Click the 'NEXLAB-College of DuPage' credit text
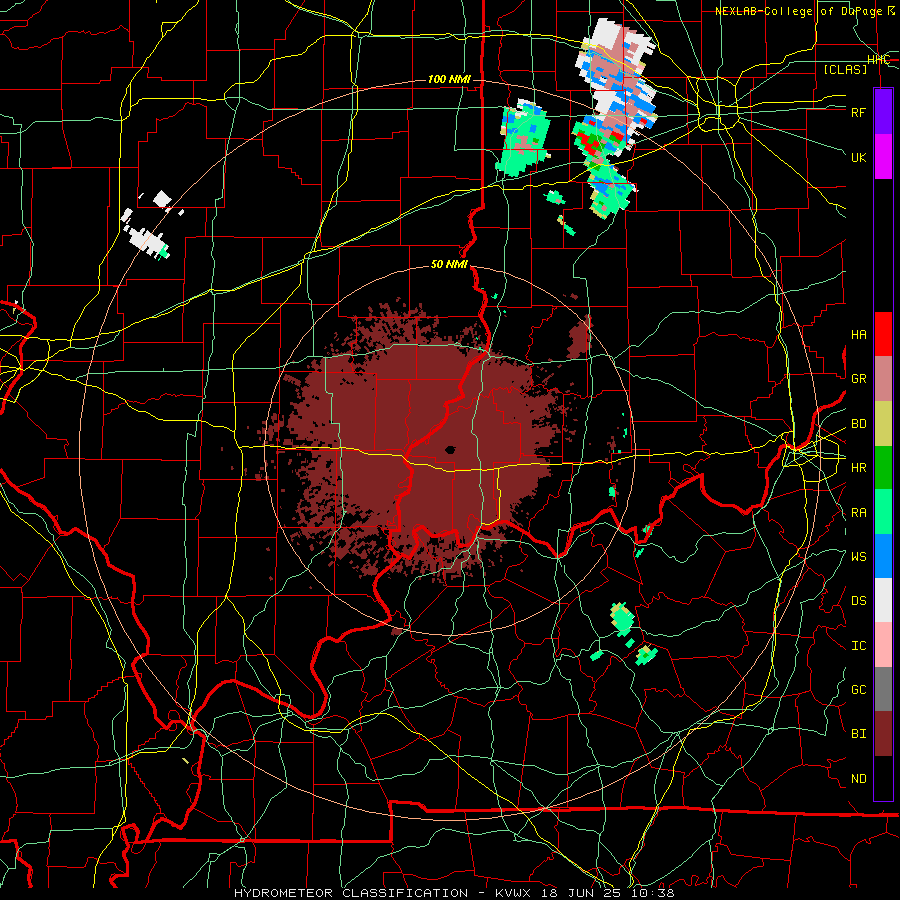The width and height of the screenshot is (900, 900). (x=802, y=11)
